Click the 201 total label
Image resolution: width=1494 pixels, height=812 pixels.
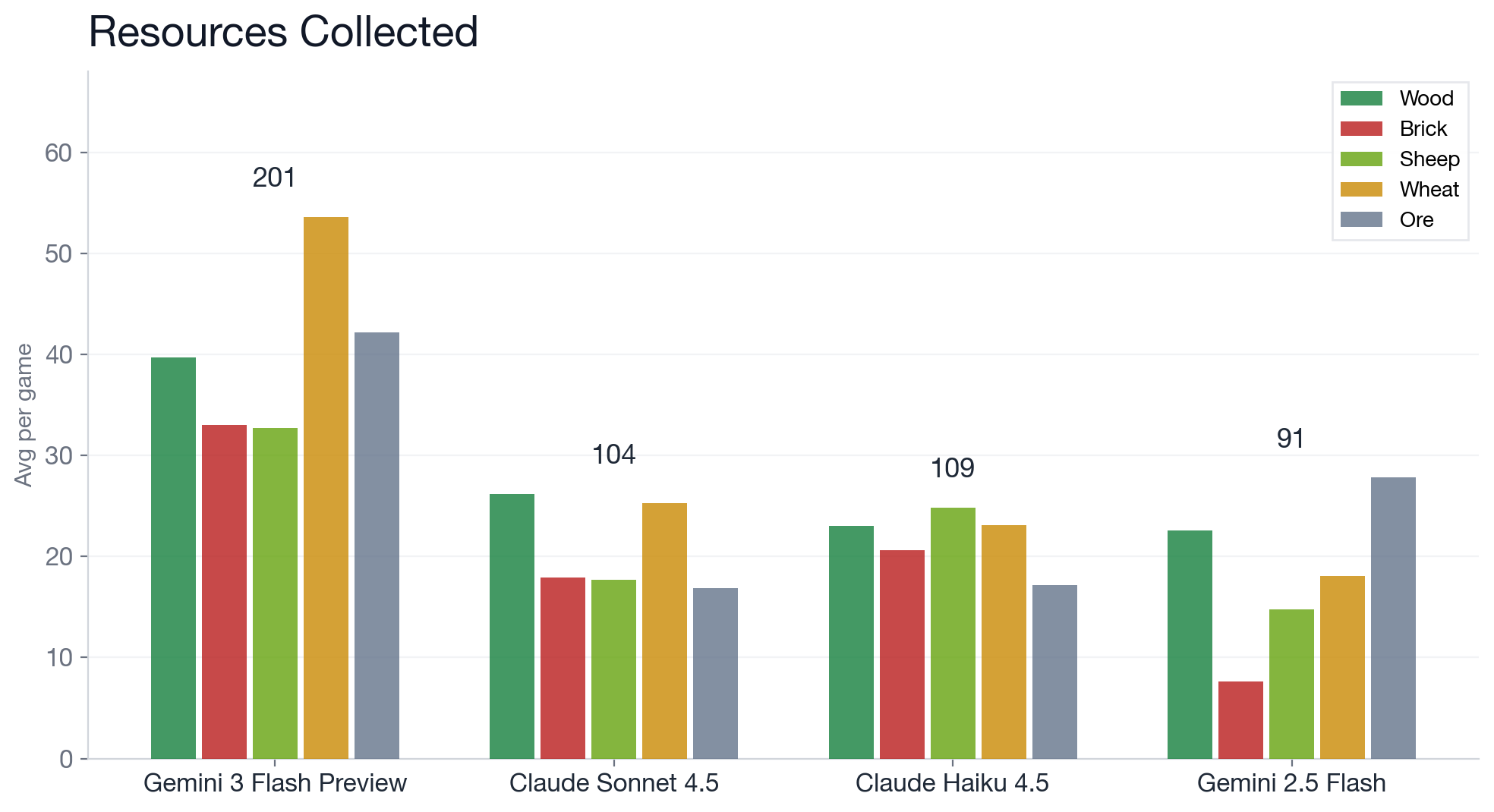coord(274,178)
